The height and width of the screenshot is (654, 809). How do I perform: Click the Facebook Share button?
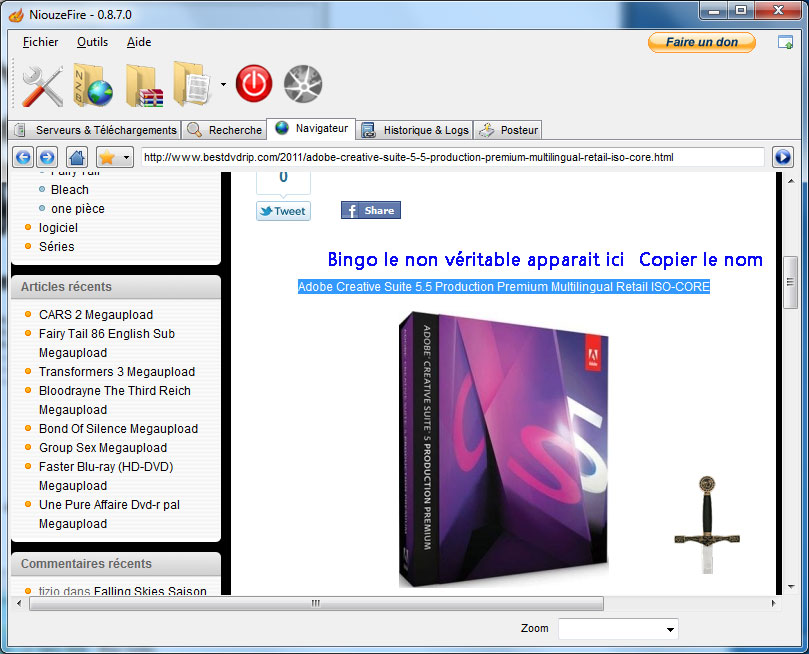coord(370,210)
